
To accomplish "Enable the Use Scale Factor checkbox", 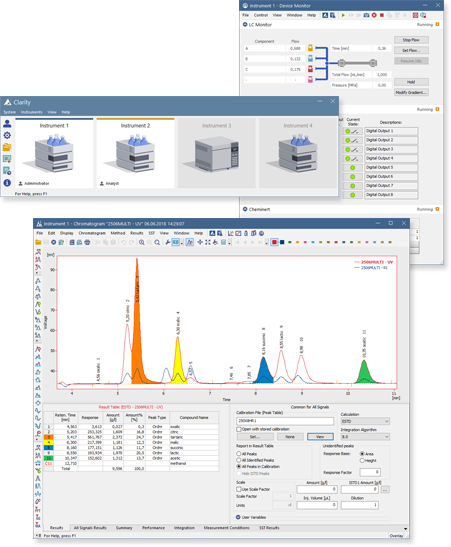I will (239, 489).
